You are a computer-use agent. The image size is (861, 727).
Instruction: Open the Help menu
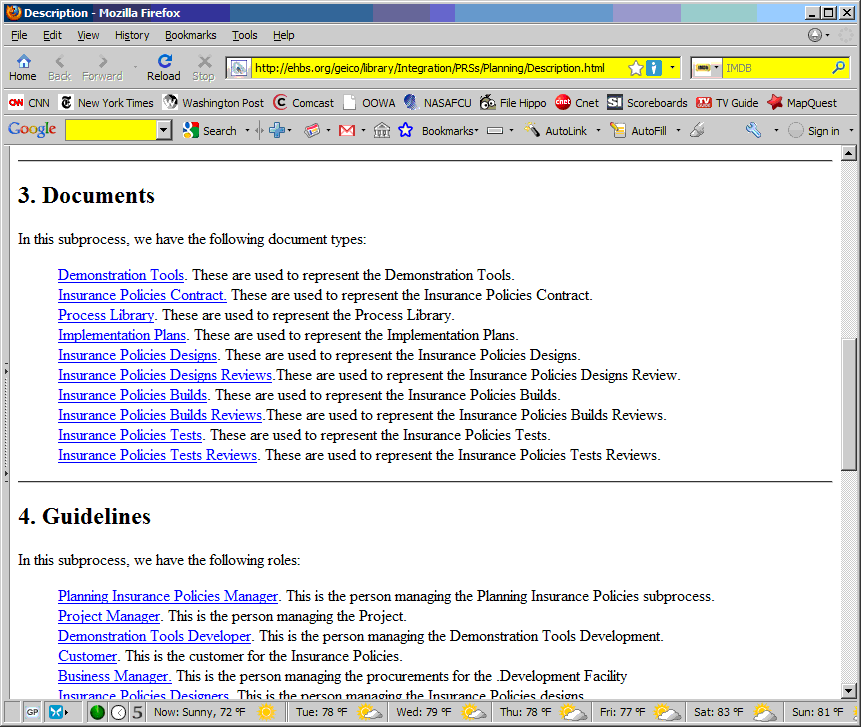pos(283,35)
